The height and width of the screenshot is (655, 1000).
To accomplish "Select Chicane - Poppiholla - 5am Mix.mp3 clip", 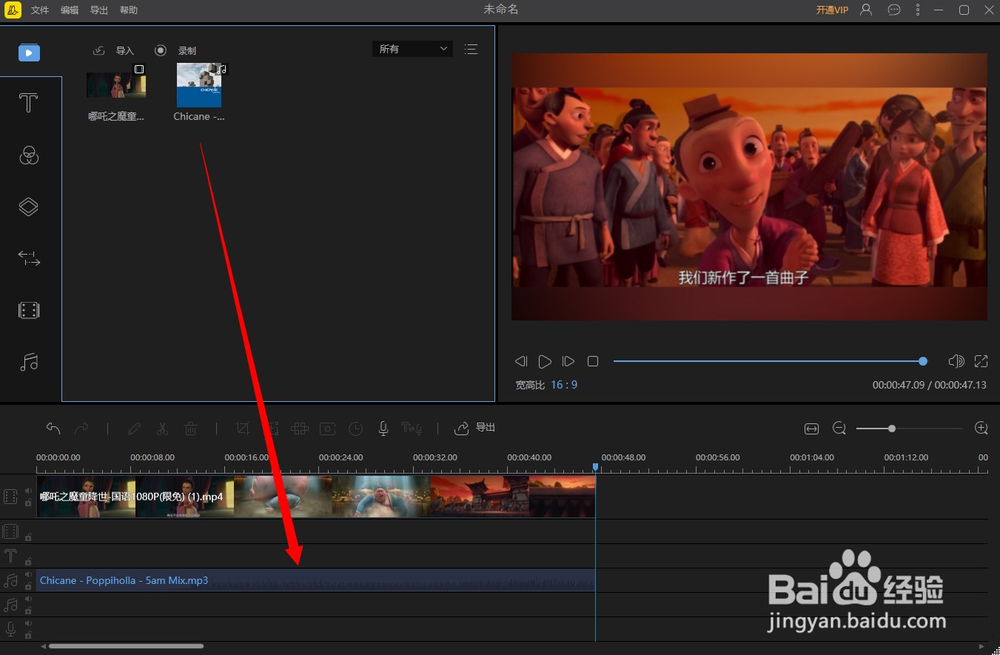I will click(316, 580).
